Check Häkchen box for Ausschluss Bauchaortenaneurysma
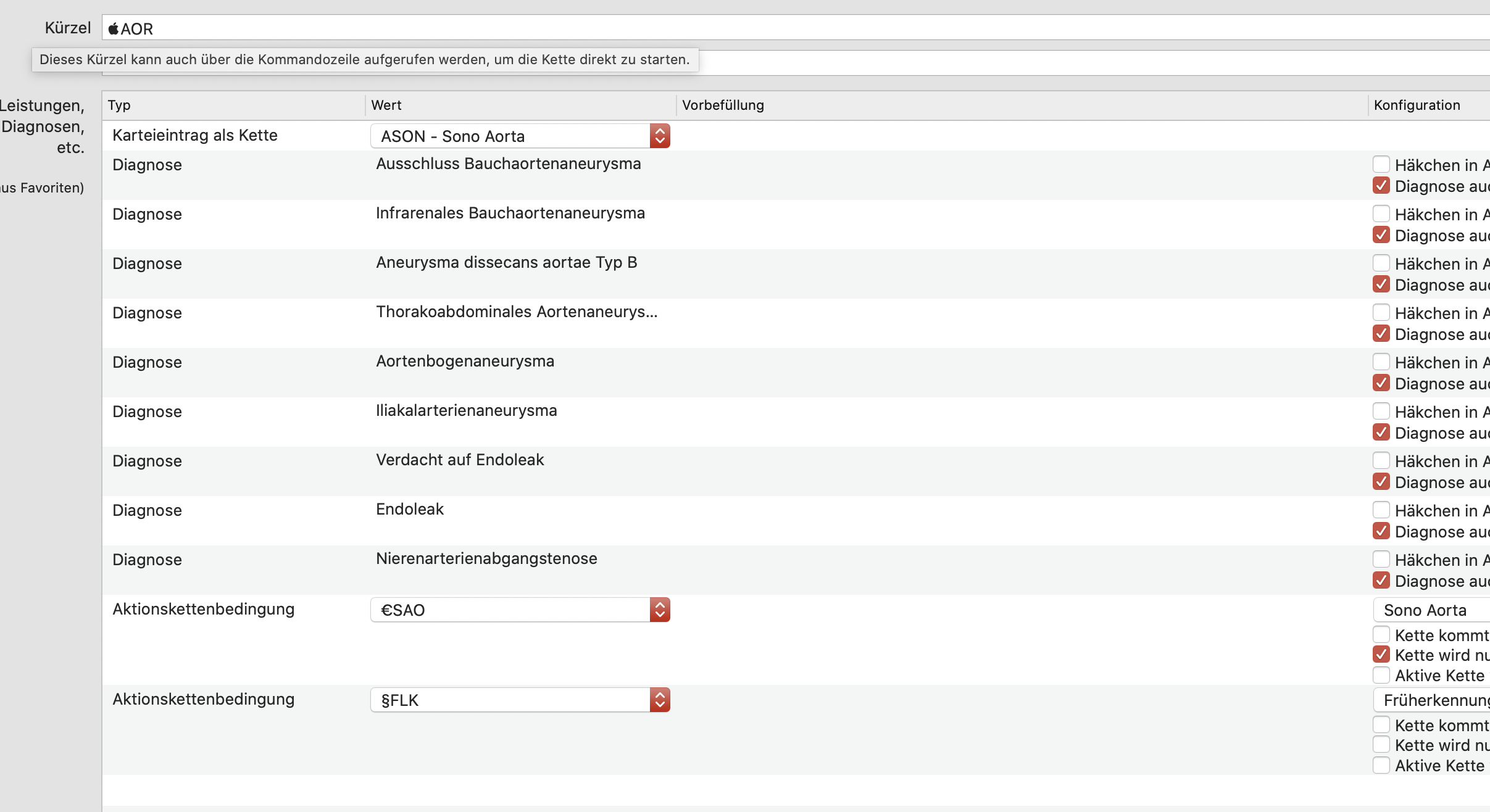The width and height of the screenshot is (1490, 812). tap(1381, 165)
